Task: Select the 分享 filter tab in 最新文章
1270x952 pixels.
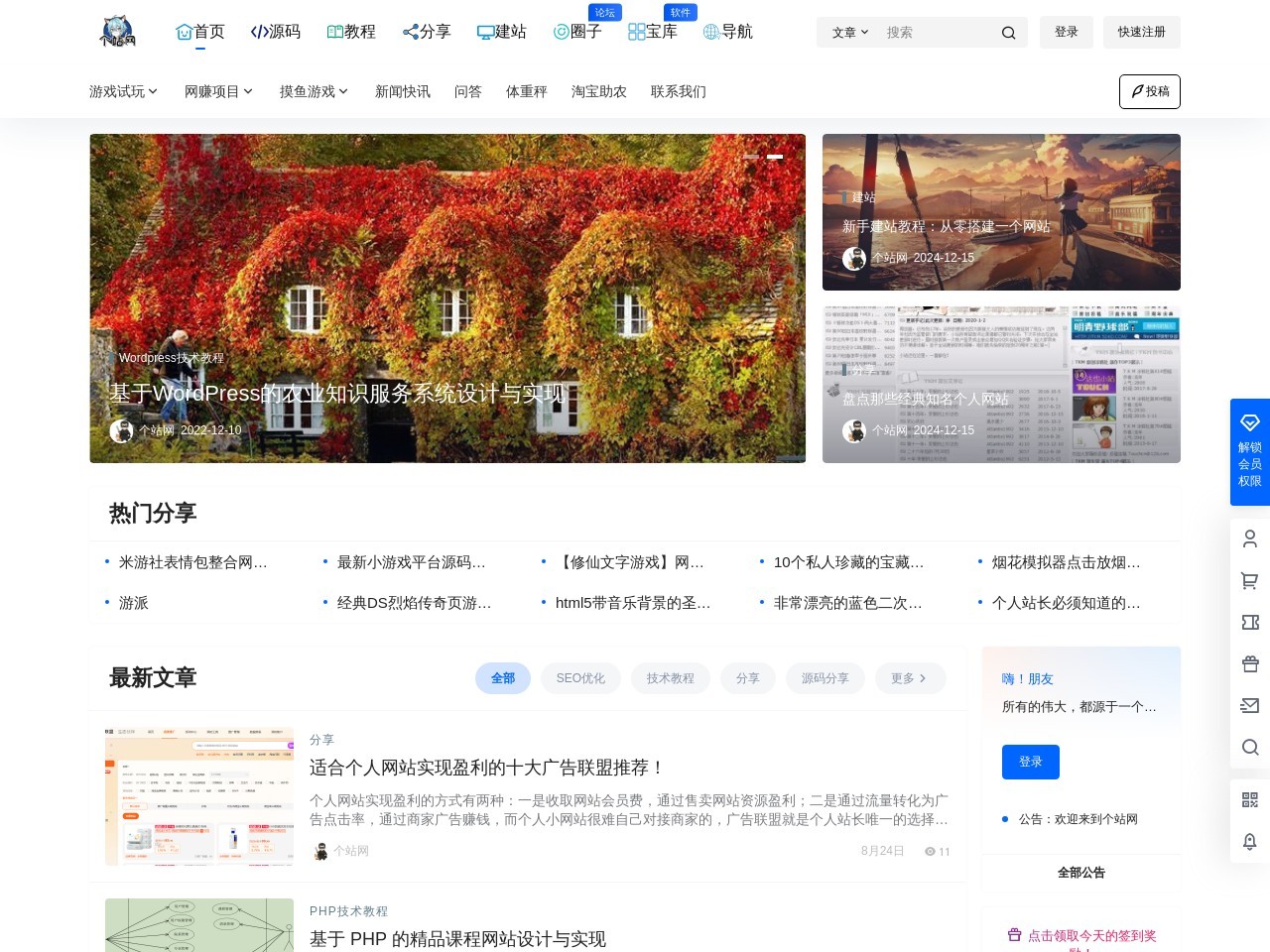Action: [x=748, y=678]
